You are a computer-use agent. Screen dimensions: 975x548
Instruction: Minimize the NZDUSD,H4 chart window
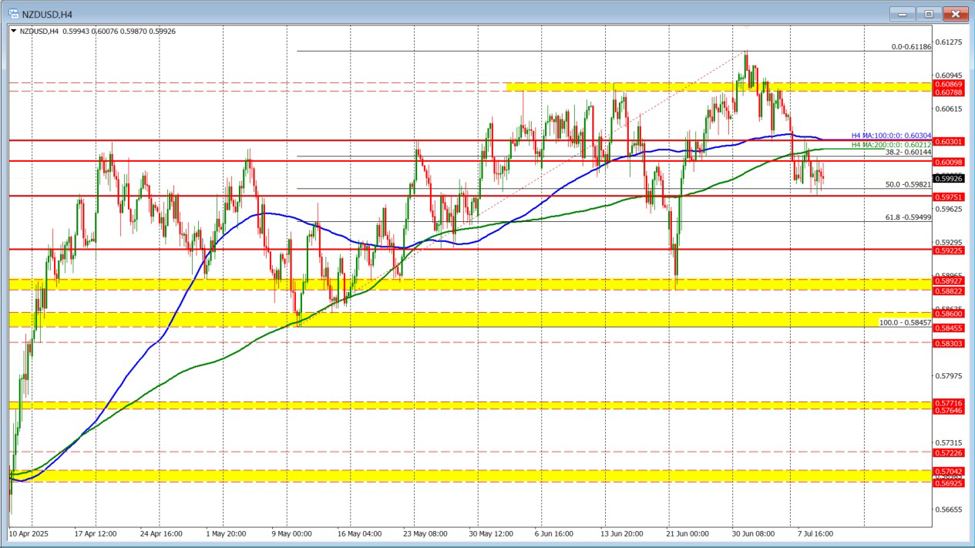pos(902,14)
